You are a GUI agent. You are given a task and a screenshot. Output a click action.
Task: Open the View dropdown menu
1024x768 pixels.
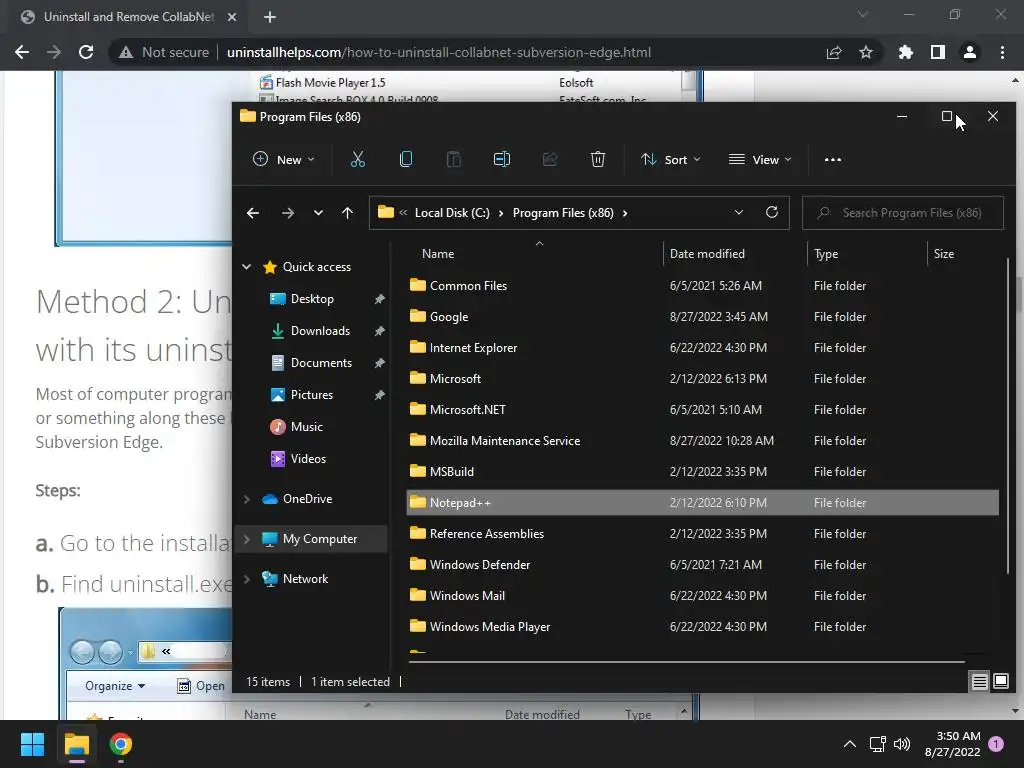[x=760, y=159]
